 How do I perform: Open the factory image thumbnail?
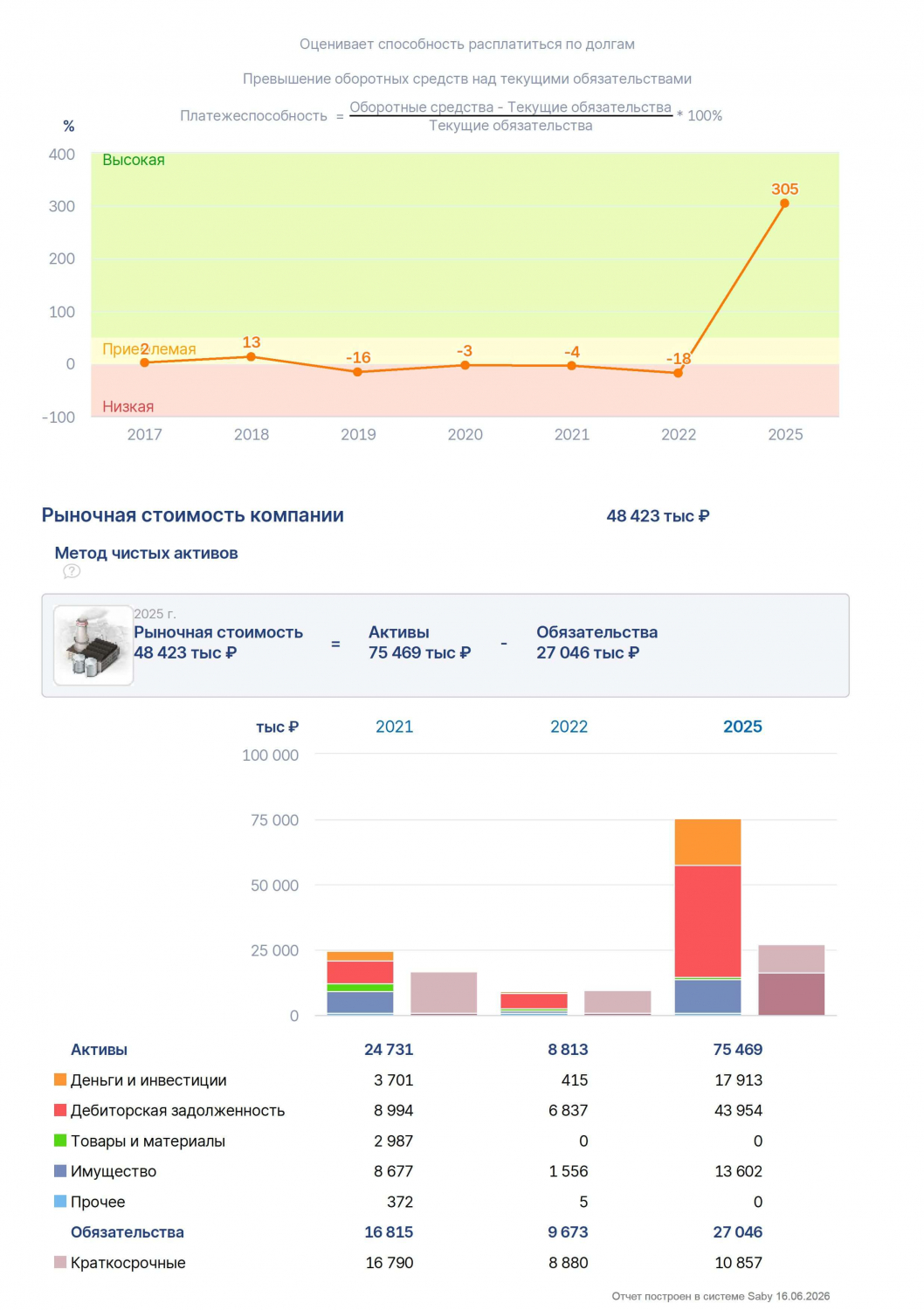(93, 645)
